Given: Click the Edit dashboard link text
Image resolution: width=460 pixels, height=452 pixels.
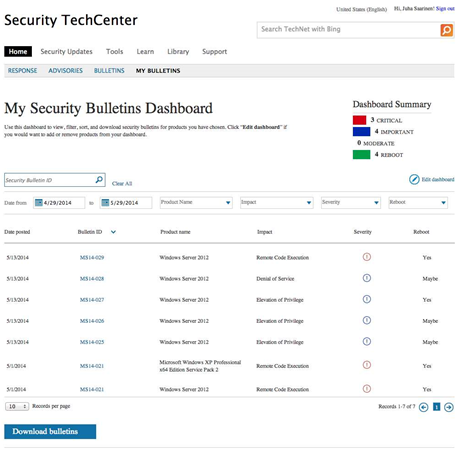Looking at the screenshot, I should click(x=438, y=179).
